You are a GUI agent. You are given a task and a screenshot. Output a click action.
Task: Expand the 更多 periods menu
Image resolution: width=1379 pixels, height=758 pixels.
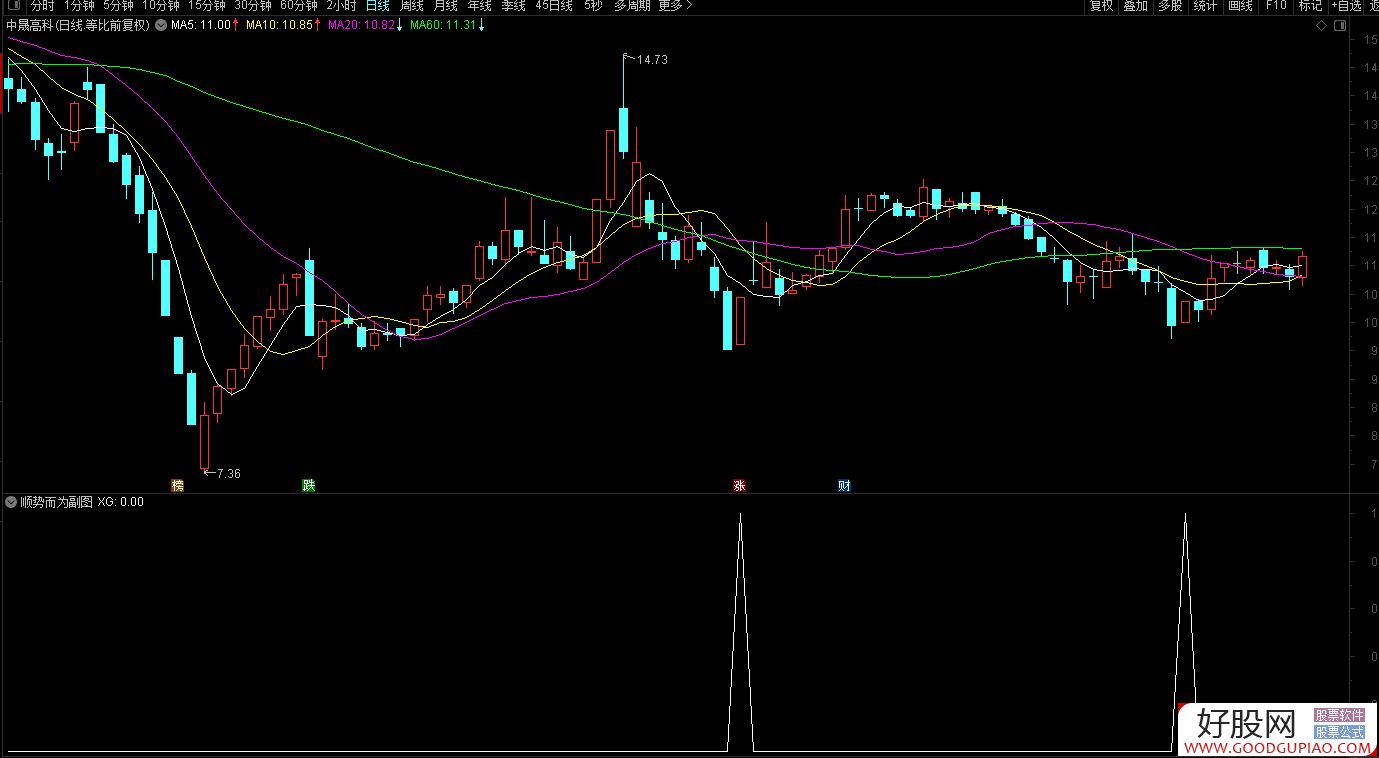coord(674,6)
